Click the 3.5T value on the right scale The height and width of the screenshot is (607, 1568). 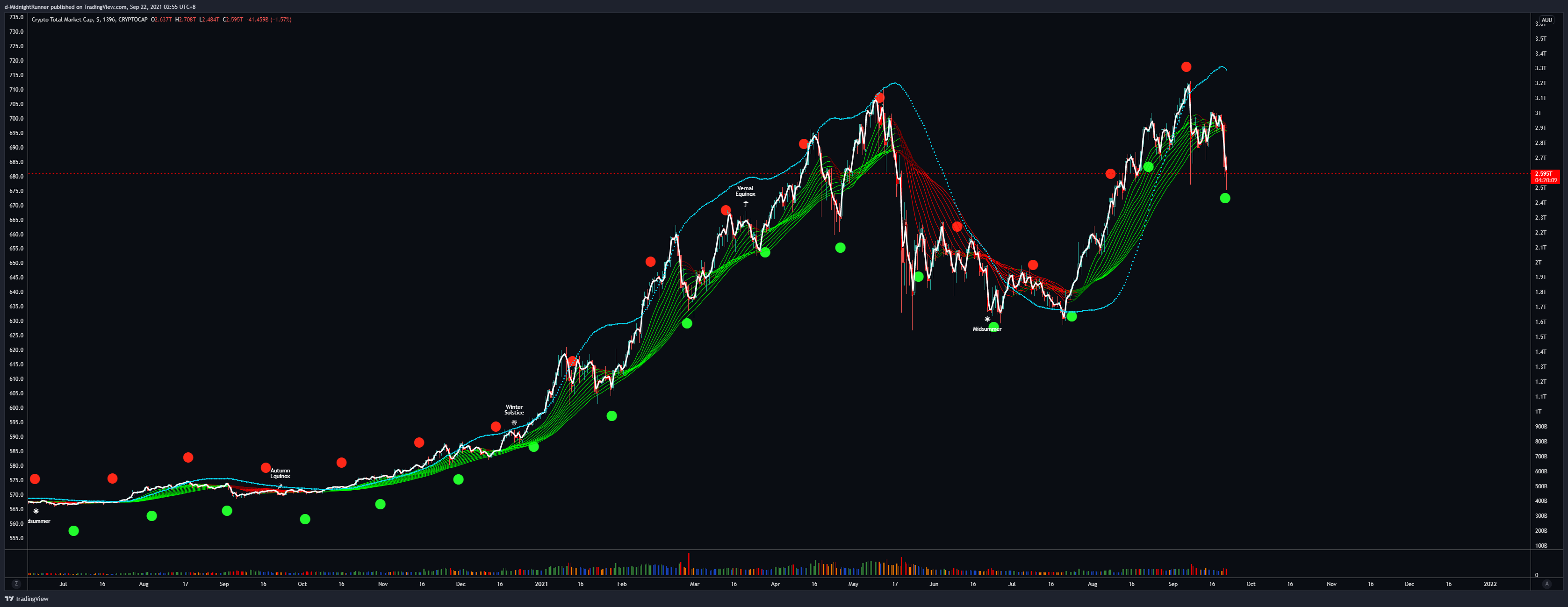(x=1540, y=39)
